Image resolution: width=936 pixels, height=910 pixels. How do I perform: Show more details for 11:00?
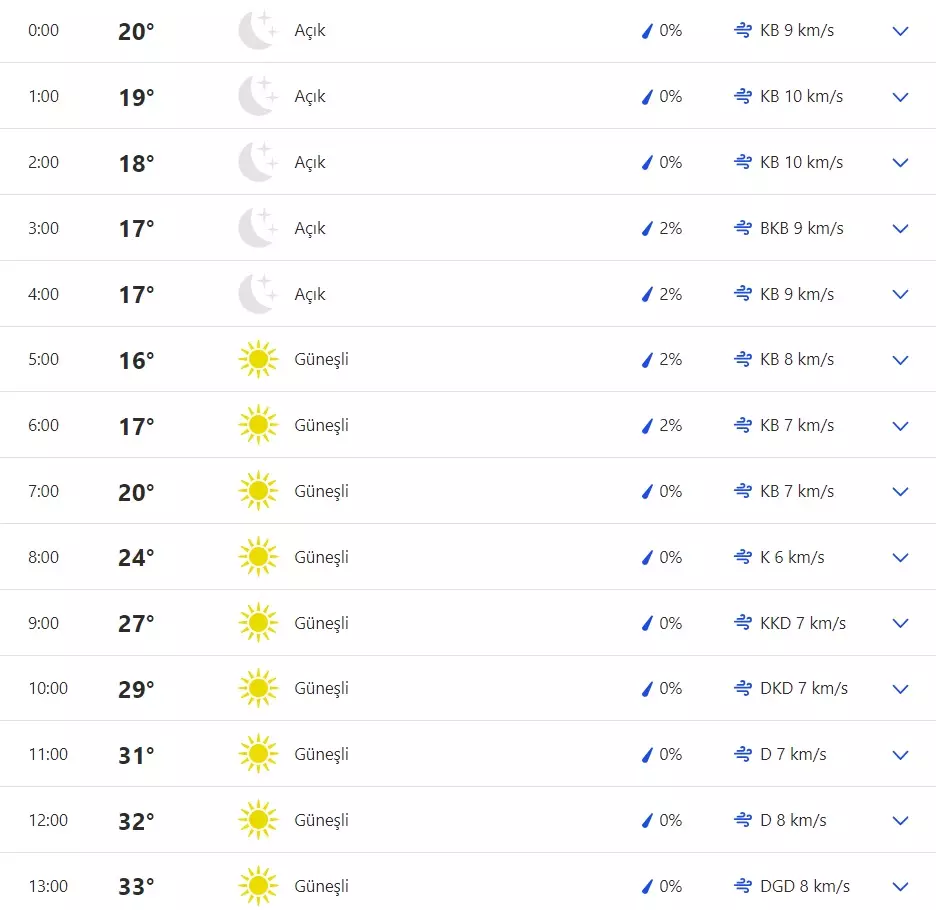tap(900, 755)
